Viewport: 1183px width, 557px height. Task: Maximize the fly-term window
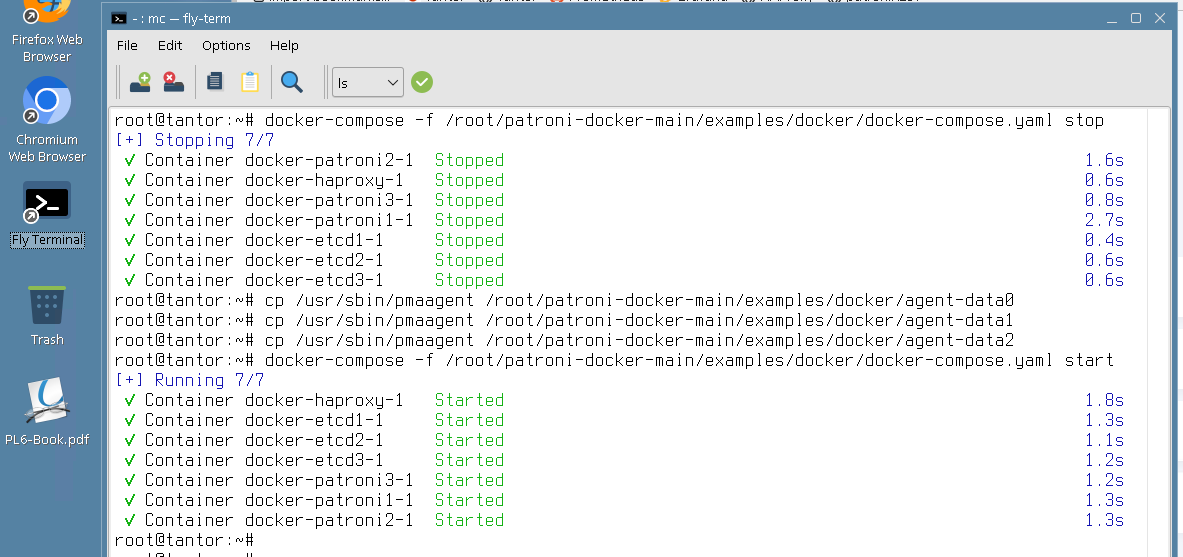point(1136,18)
